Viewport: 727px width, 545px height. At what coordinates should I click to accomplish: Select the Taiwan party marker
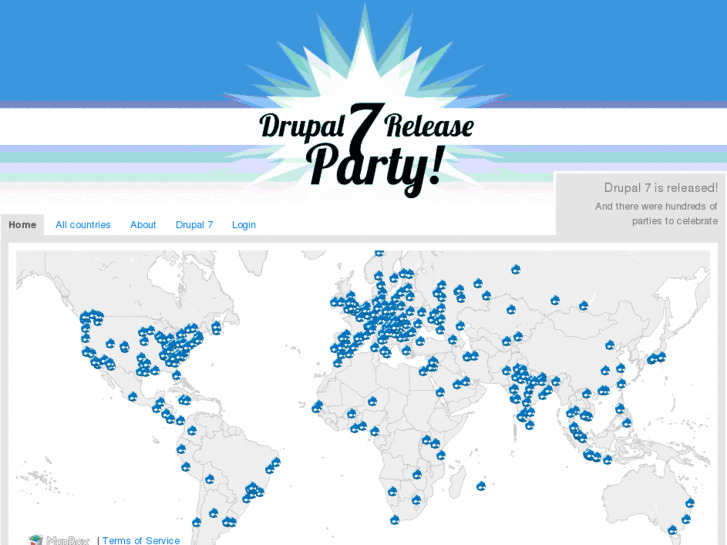tap(621, 384)
